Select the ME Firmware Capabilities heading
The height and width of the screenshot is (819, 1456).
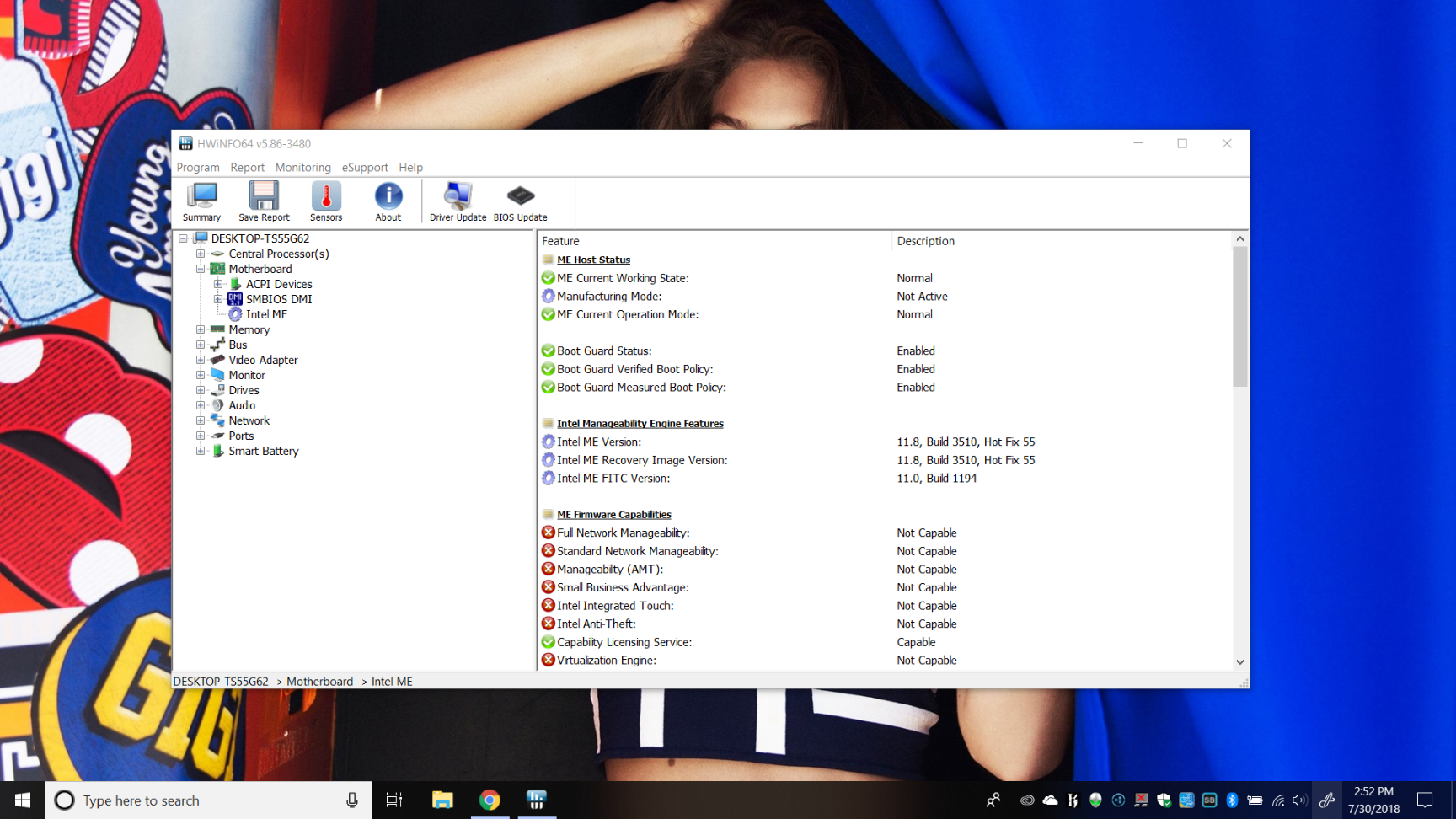point(613,515)
